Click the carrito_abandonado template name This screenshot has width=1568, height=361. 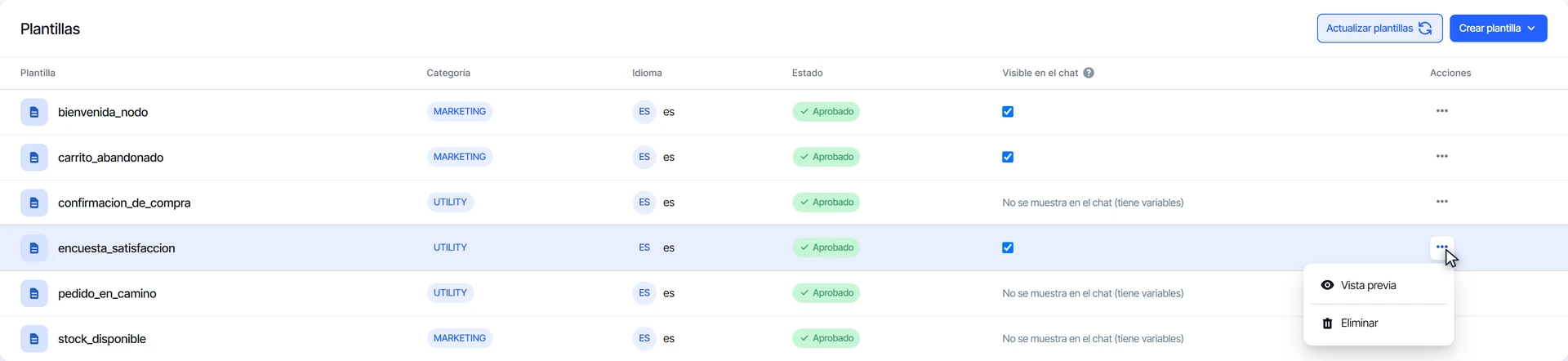(110, 158)
